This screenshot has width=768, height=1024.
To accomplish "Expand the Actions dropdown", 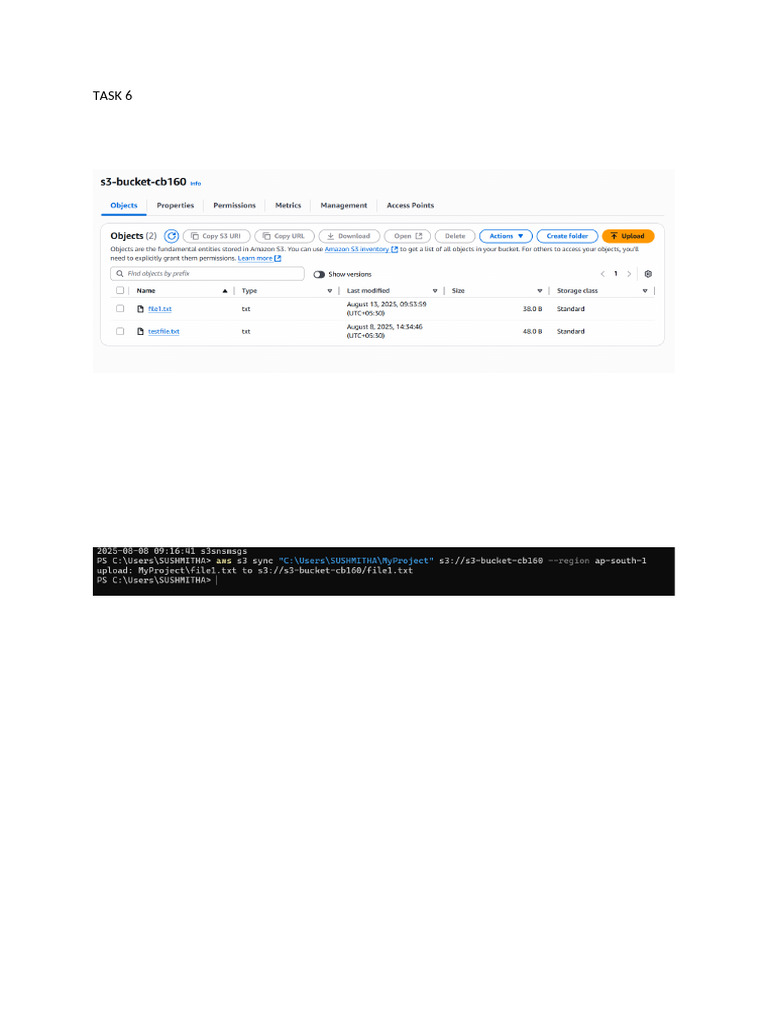I will click(505, 236).
